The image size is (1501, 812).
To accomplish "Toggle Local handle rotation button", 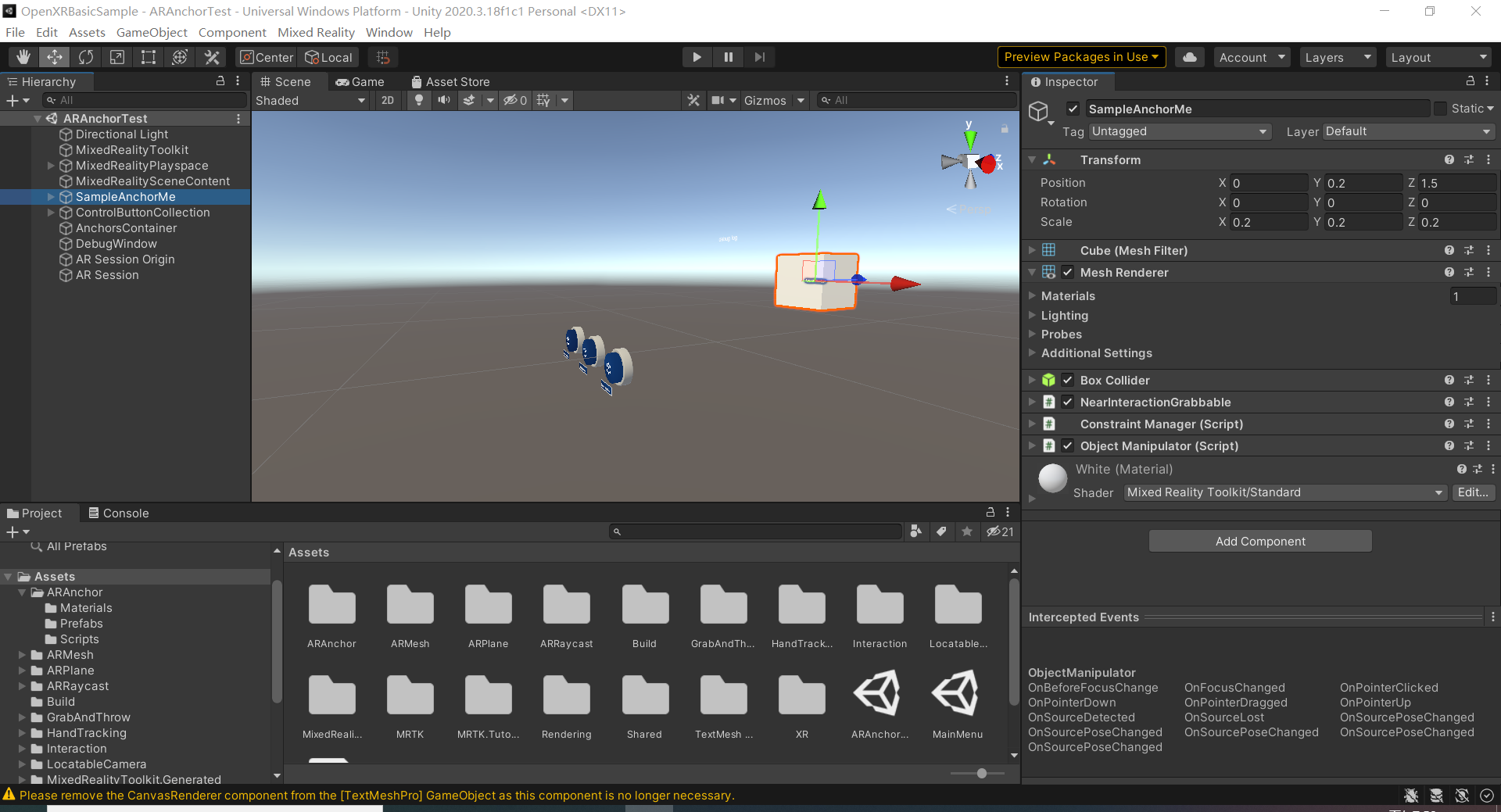I will tap(329, 57).
